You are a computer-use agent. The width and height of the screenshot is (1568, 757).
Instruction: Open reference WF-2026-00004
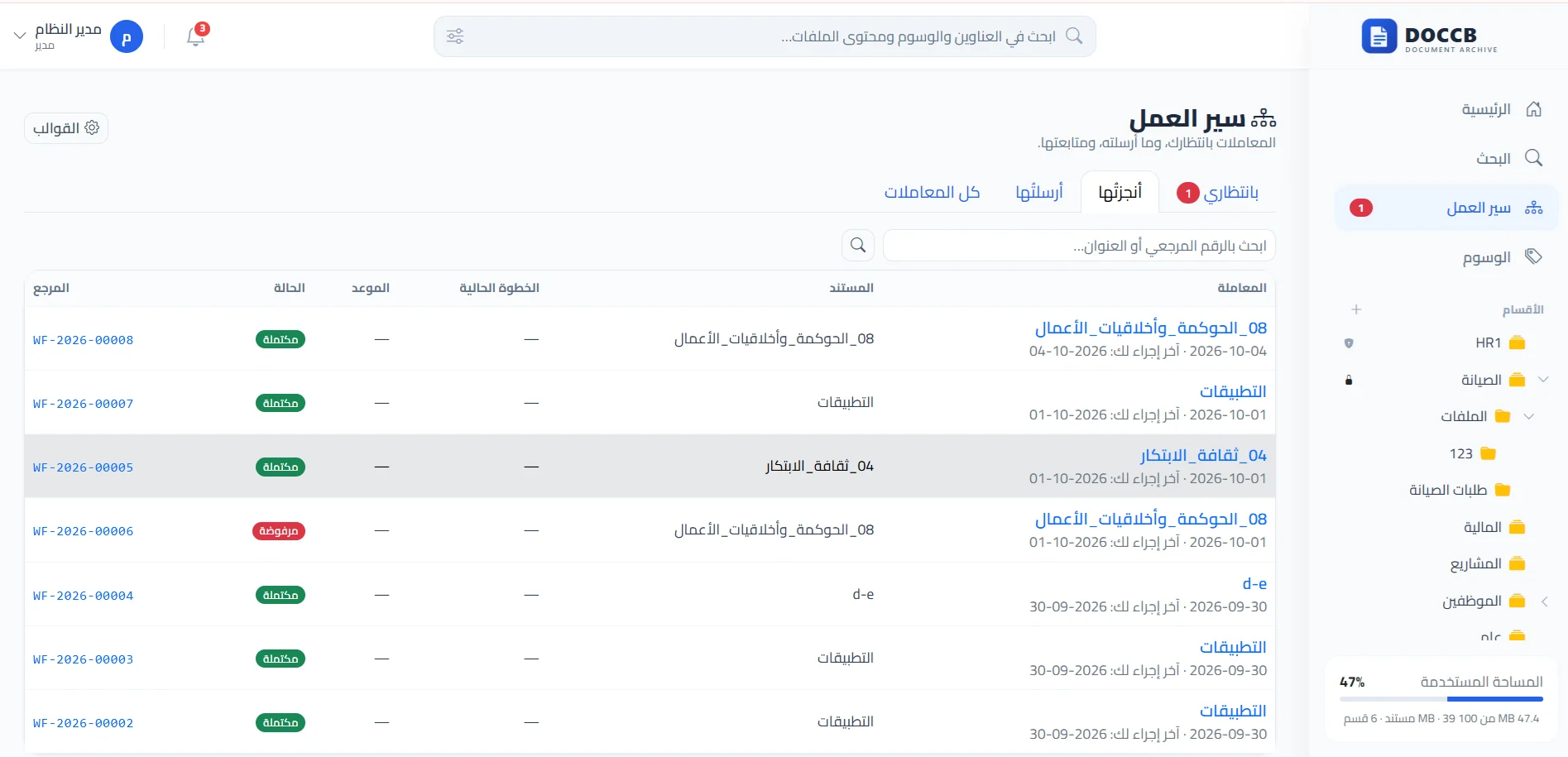point(83,595)
